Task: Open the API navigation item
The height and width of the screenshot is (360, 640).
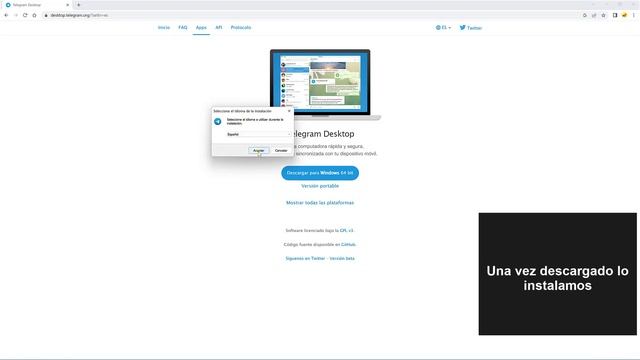Action: point(219,27)
